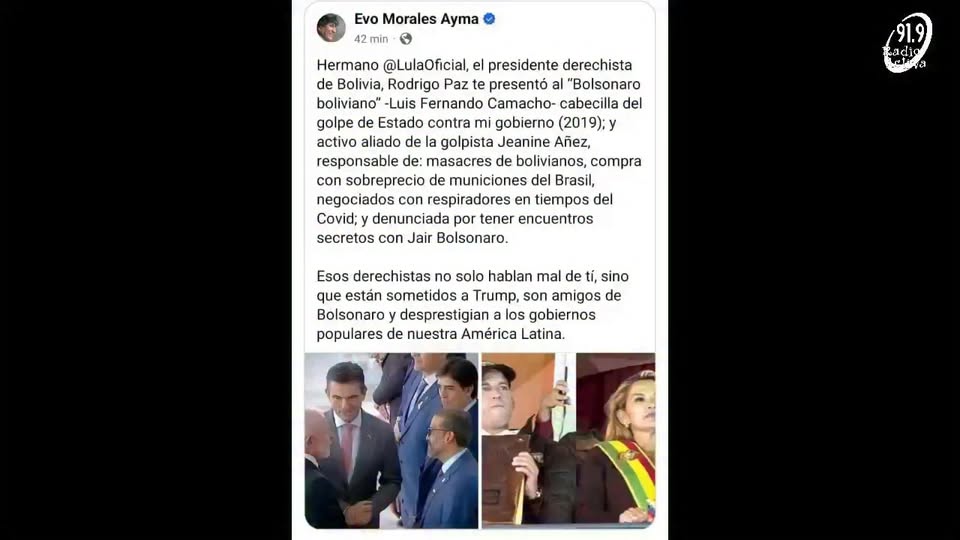Open the Evo Morales Ayma profile name
The height and width of the screenshot is (540, 960).
pyautogui.click(x=416, y=19)
